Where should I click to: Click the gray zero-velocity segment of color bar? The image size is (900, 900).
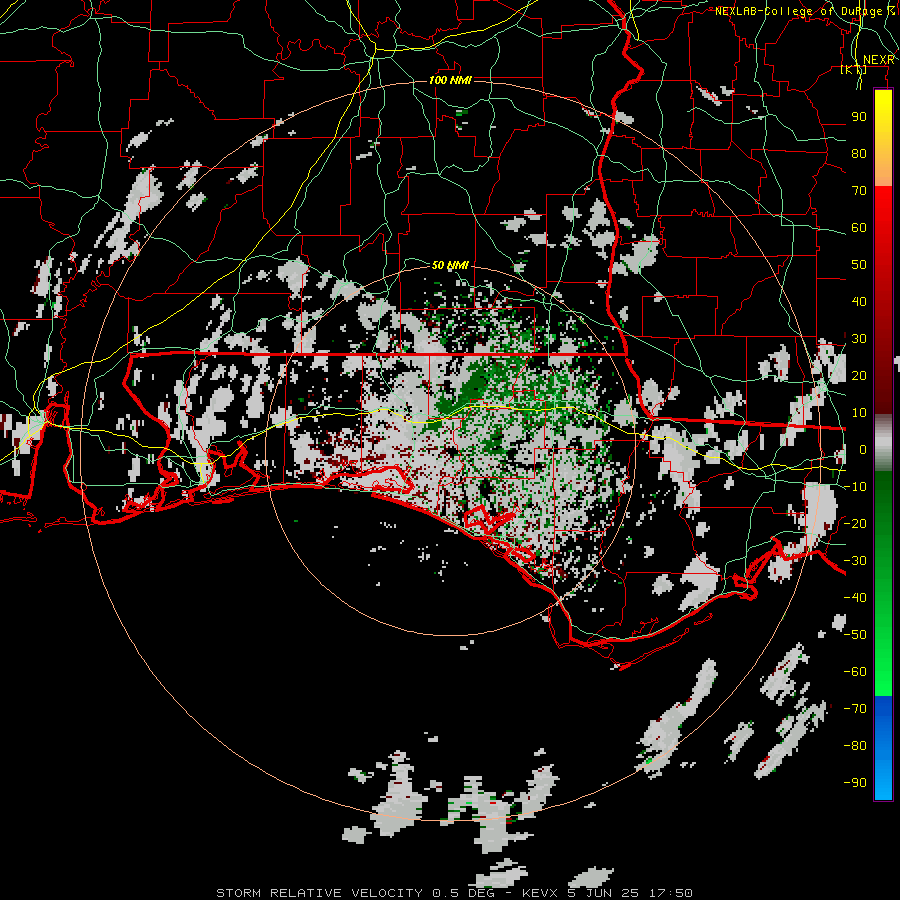click(883, 442)
